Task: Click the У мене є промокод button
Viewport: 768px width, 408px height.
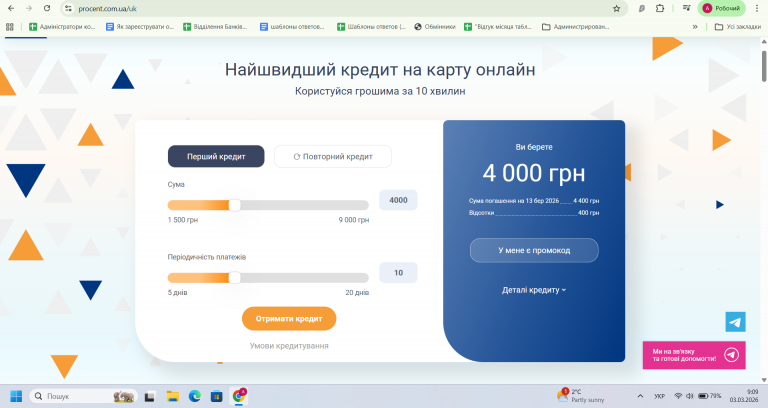Action: point(534,250)
